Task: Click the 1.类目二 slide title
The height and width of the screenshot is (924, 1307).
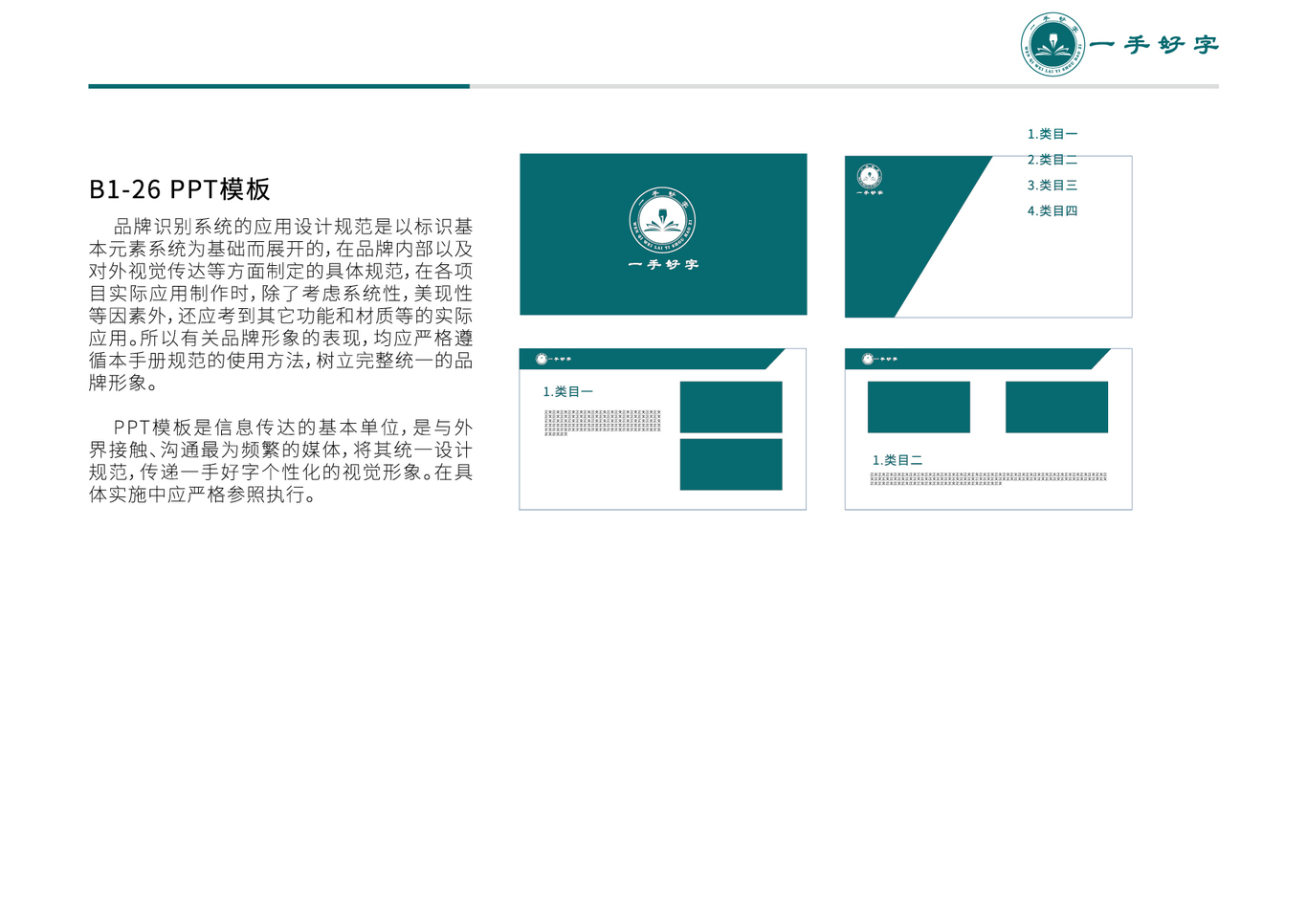Action: (x=897, y=460)
